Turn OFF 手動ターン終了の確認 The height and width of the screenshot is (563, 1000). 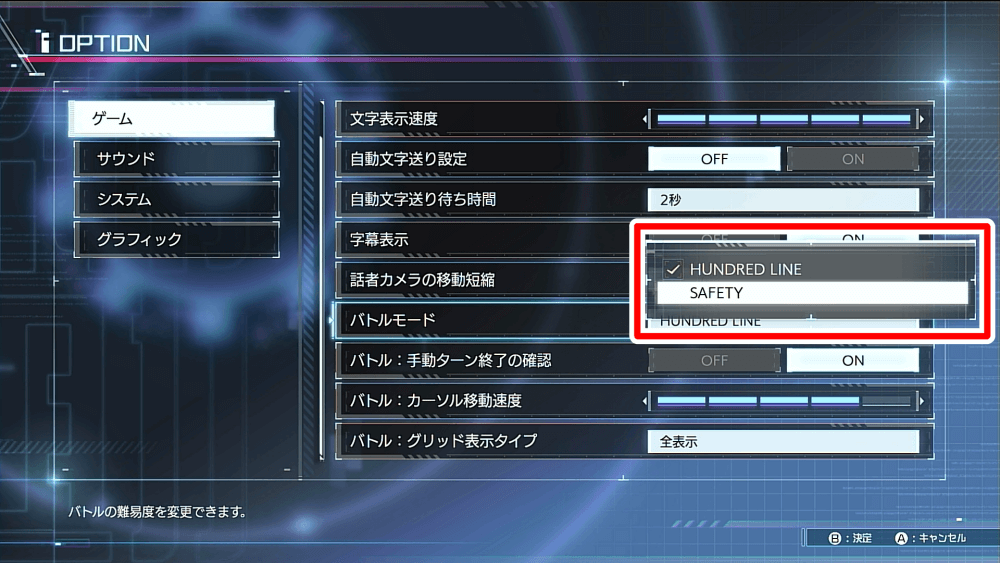[714, 360]
